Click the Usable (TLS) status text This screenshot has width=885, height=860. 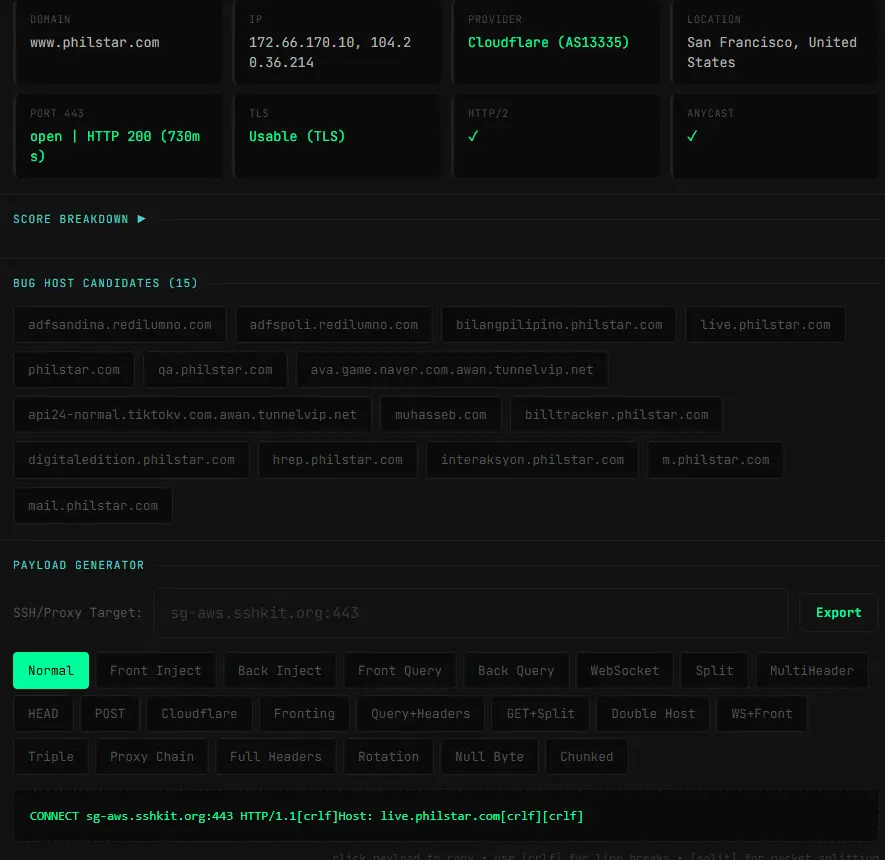coord(297,137)
